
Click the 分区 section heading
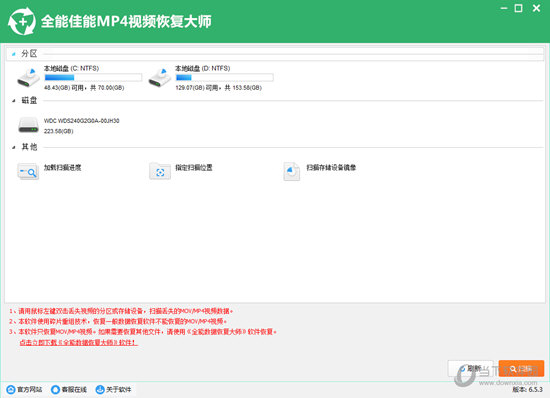point(29,54)
